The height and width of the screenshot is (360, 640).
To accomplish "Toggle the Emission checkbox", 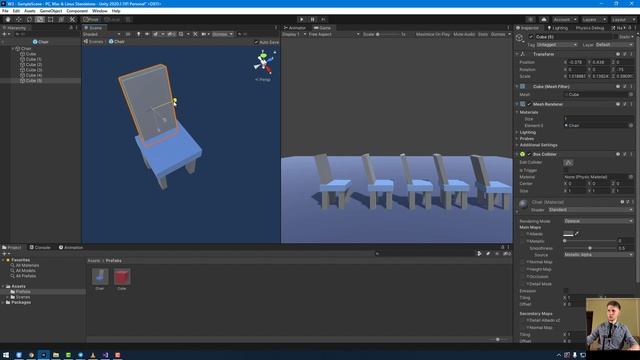I will [x=566, y=291].
